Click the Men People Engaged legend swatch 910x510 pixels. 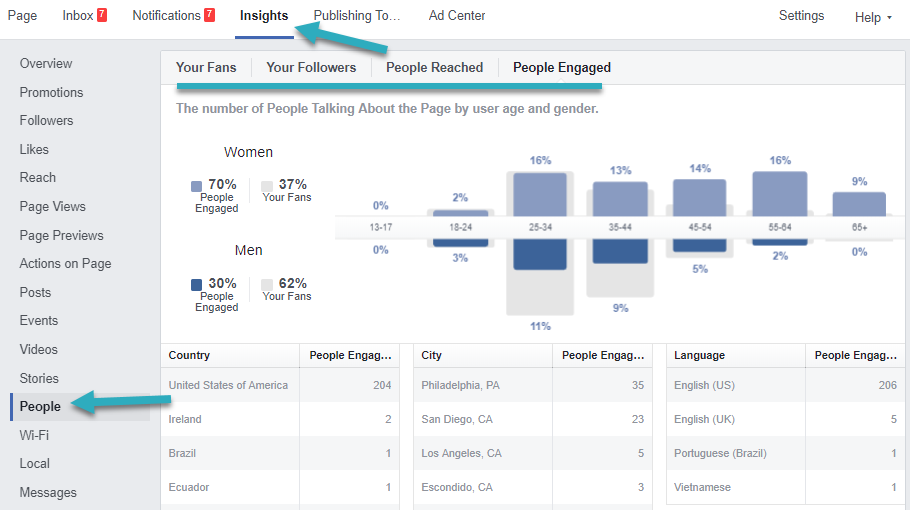pyautogui.click(x=197, y=285)
